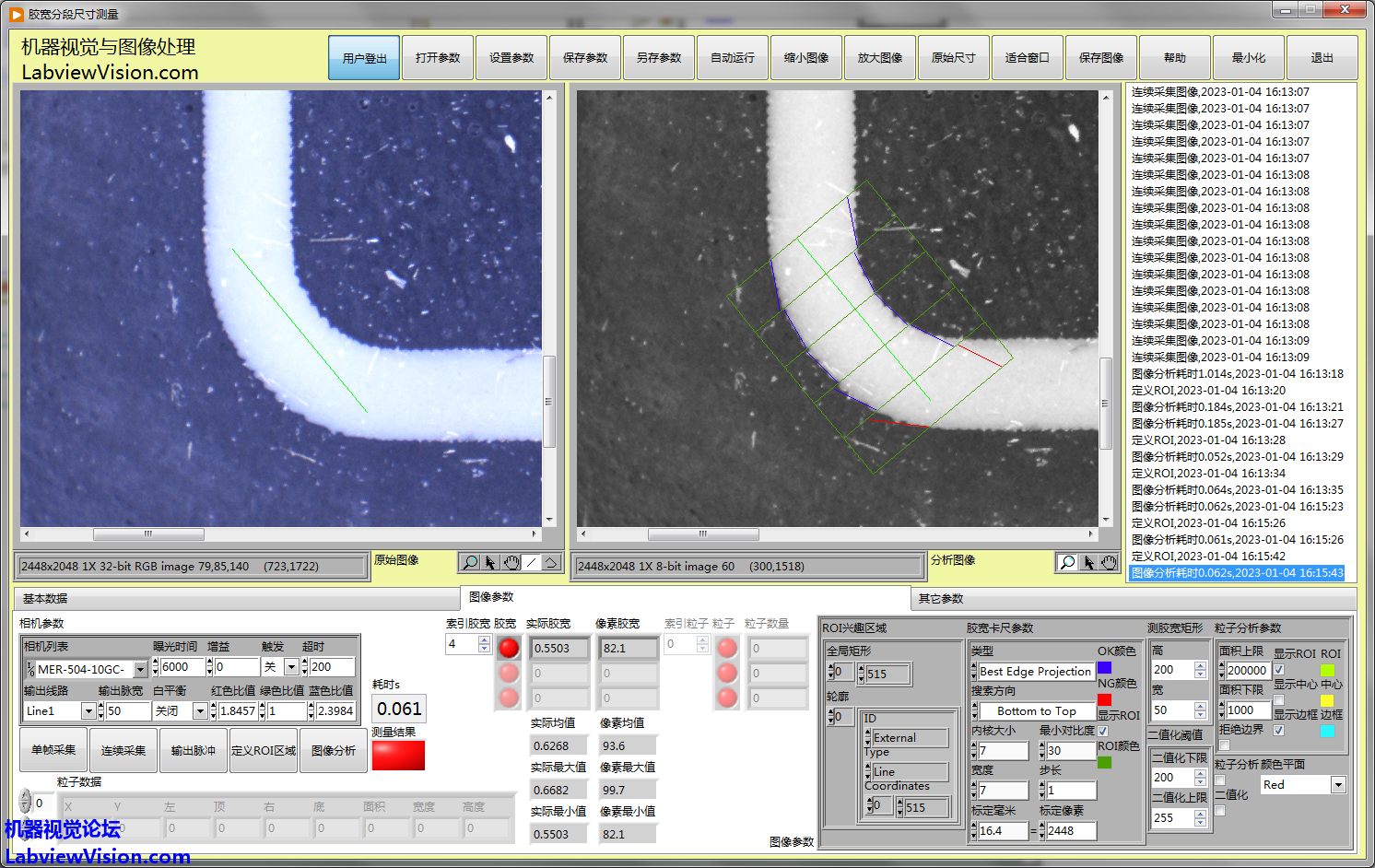Select zoom tool under original image (原始图像)
Screen dimensions: 1375x868
470,562
